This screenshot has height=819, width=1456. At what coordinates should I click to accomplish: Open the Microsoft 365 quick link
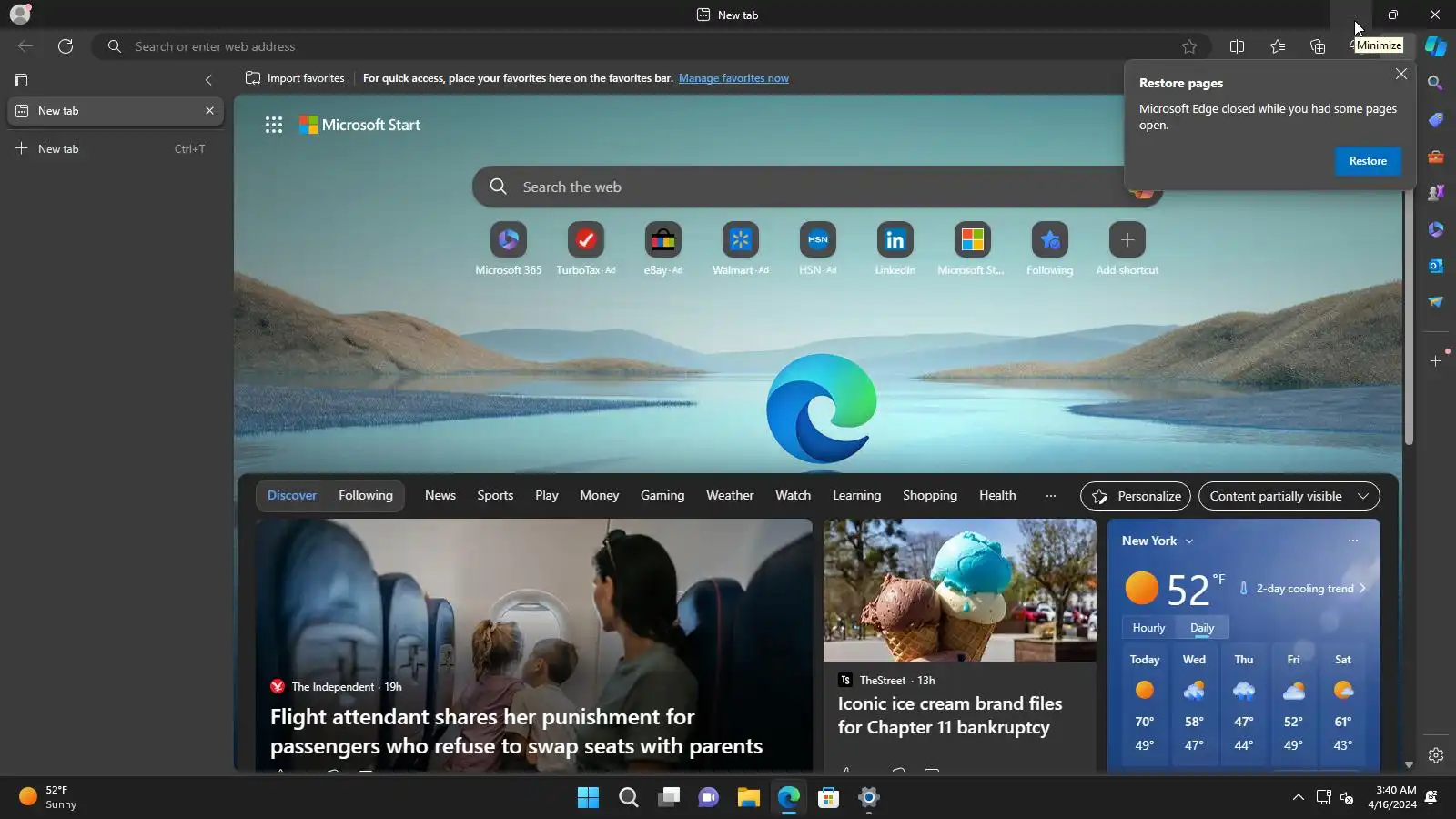pyautogui.click(x=508, y=248)
